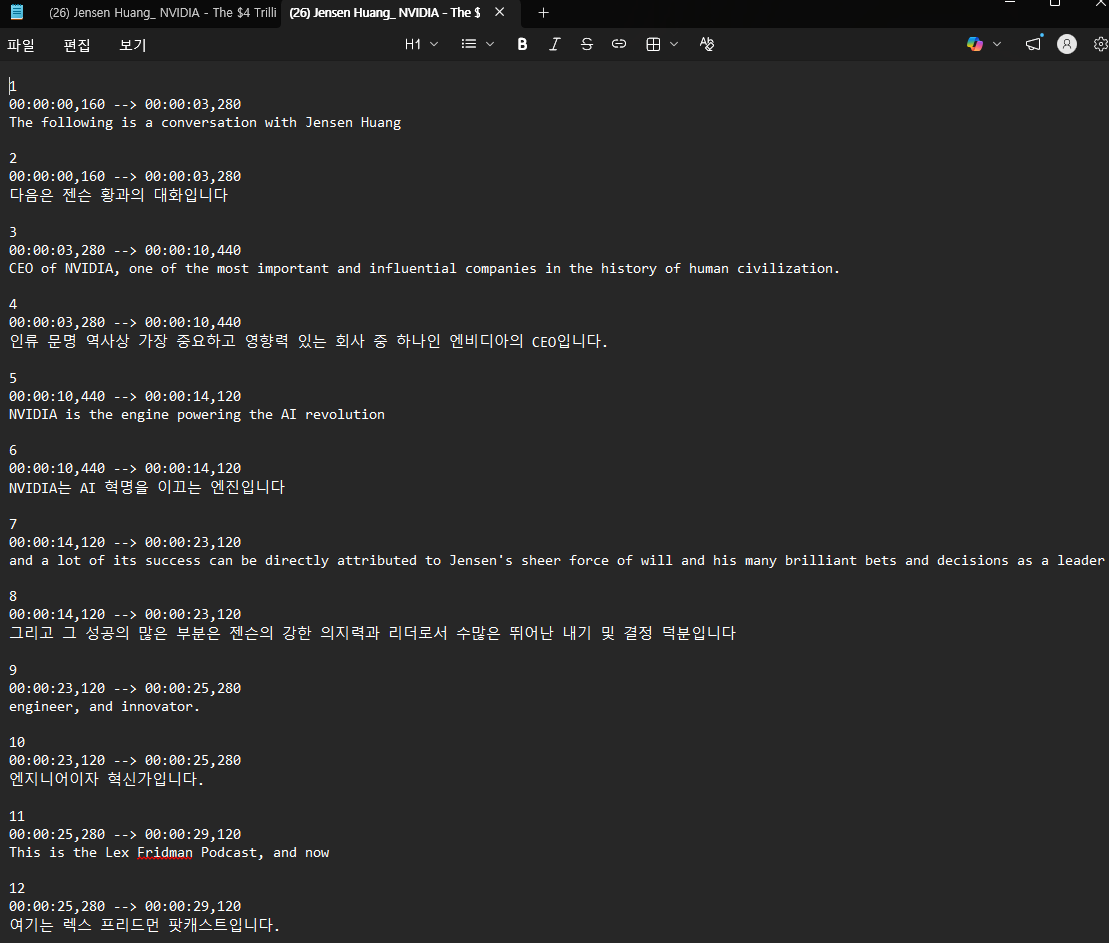Expand the Copilot dropdown arrow

[x=997, y=44]
